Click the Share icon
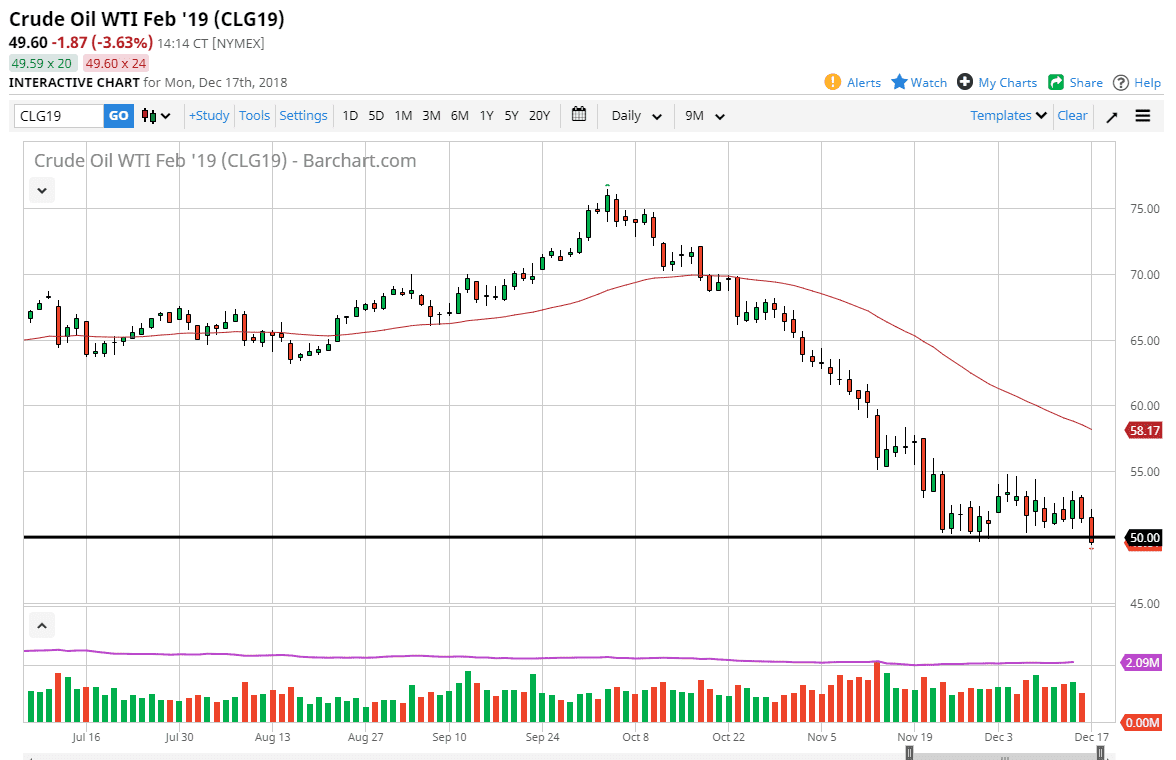Viewport: 1176px width, 760px height. pos(1054,82)
